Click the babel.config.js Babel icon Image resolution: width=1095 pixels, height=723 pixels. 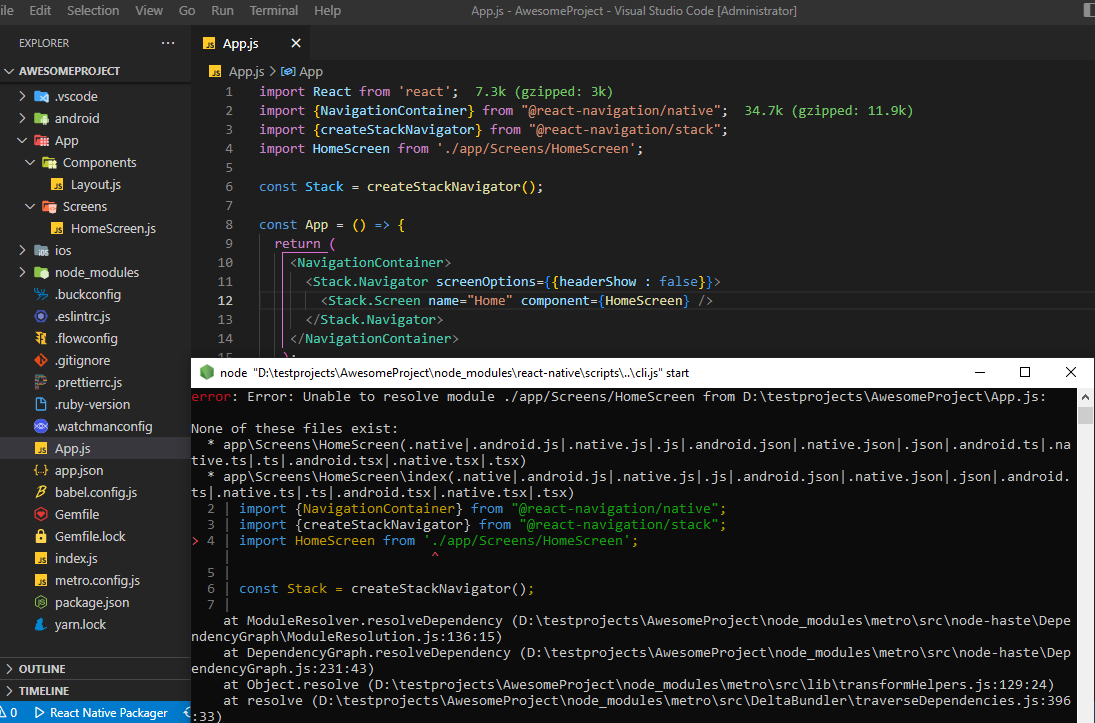pyautogui.click(x=41, y=492)
